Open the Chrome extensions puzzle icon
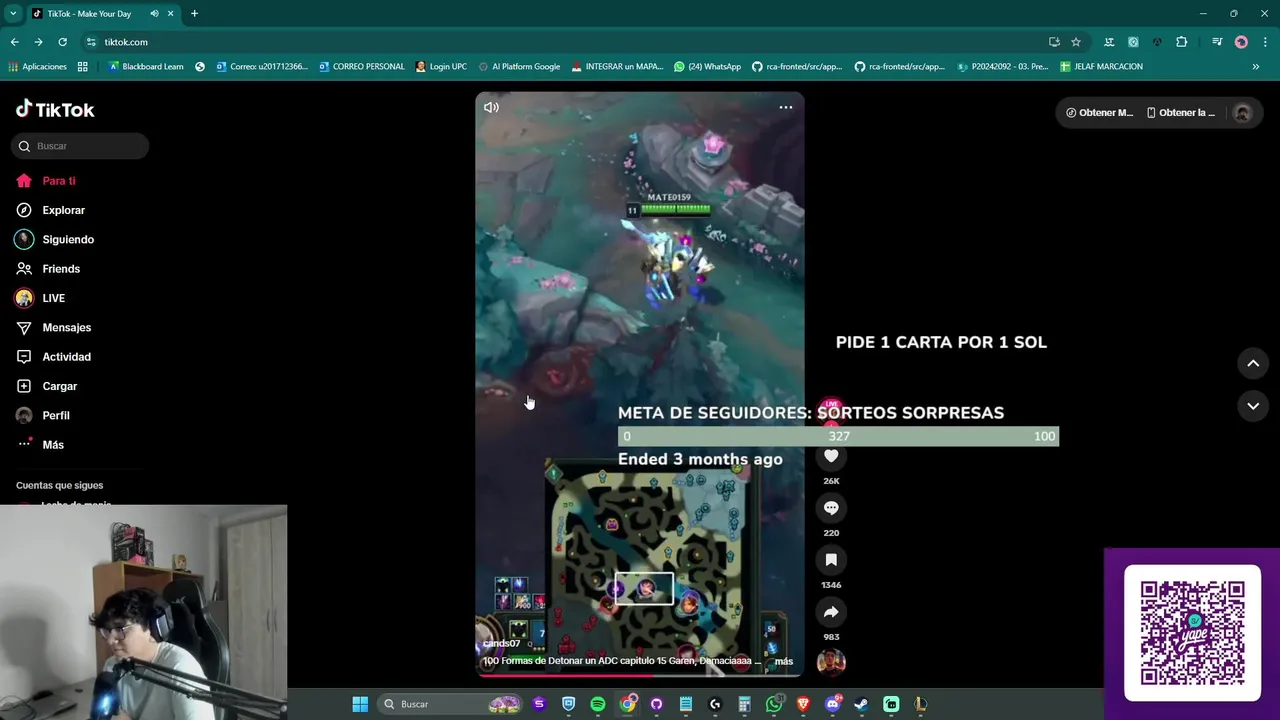This screenshot has height=720, width=1280. pos(1181,42)
